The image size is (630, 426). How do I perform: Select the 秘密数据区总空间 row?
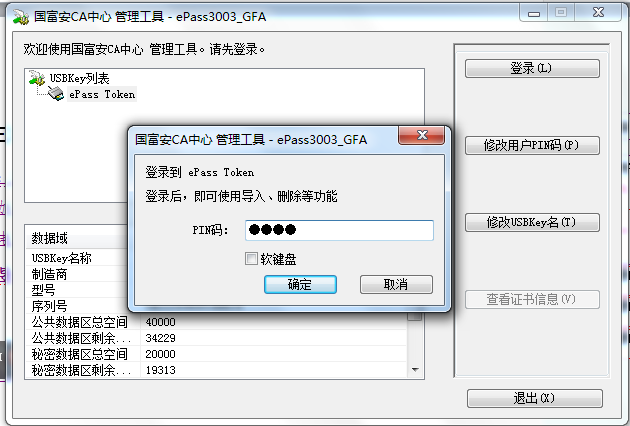tap(216, 354)
